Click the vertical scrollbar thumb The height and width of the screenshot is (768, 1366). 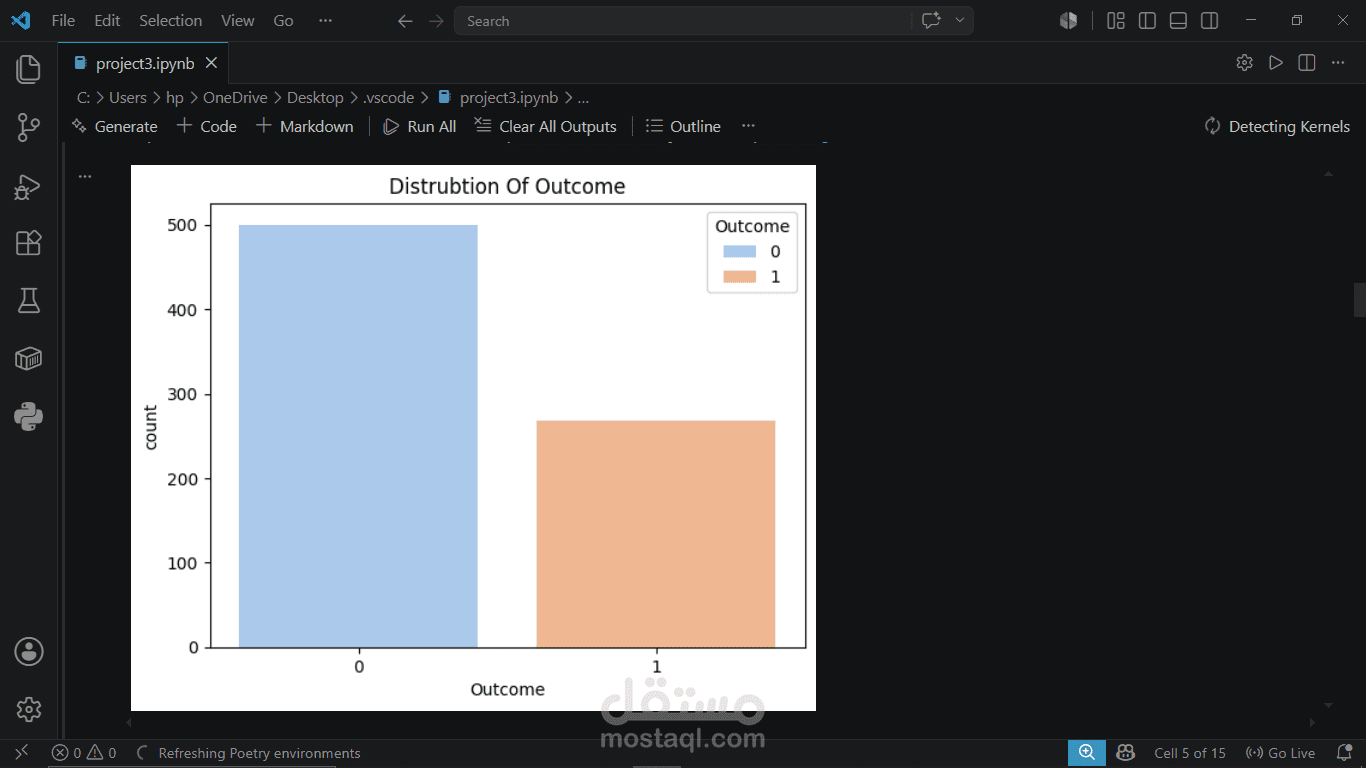tap(1360, 300)
